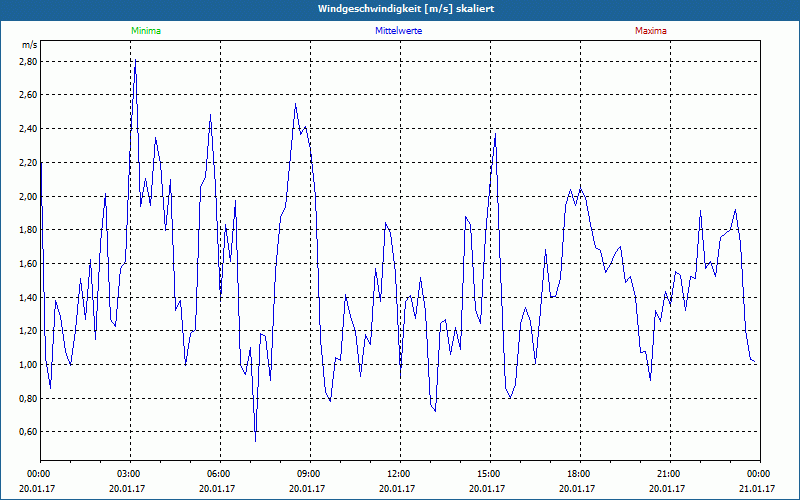Click the Windgeschwindigkeit [m/s] skaliert title

click(x=406, y=9)
